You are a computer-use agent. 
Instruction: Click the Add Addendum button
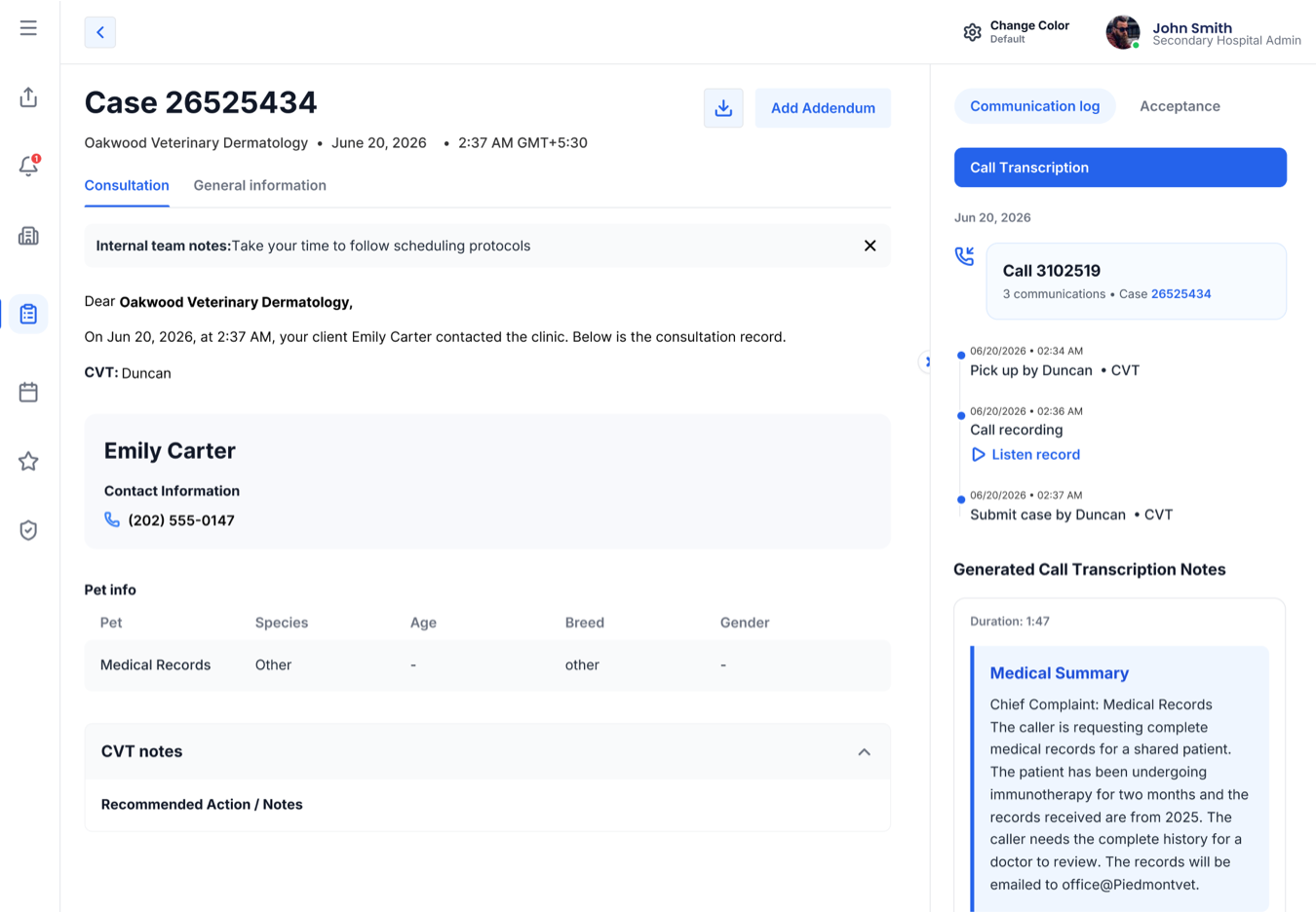point(823,108)
